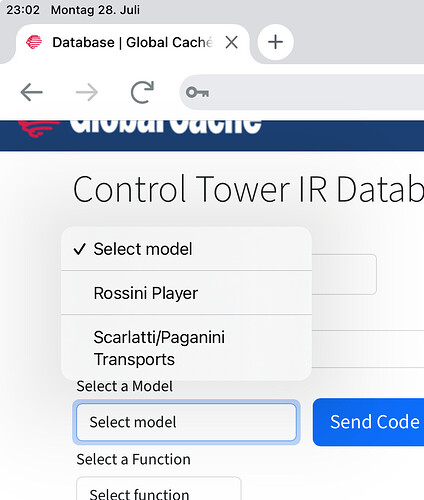This screenshot has height=500, width=424.
Task: Click the red Global Caché logo
Action: (38, 129)
